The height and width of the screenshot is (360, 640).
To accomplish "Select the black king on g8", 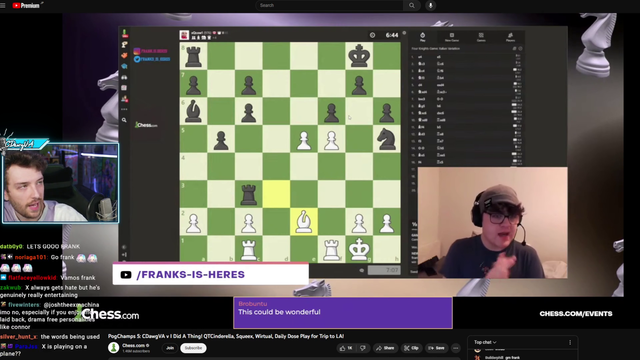I will 359,56.
